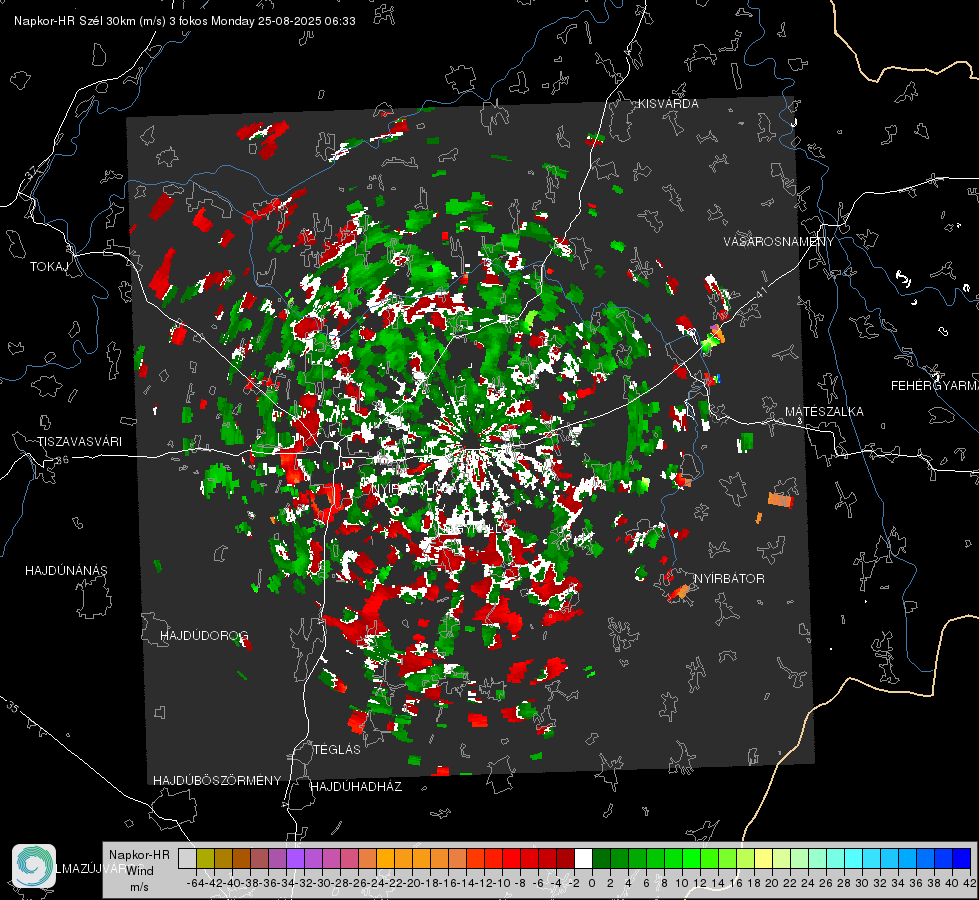Click the -64 tick label on the legend

click(195, 883)
